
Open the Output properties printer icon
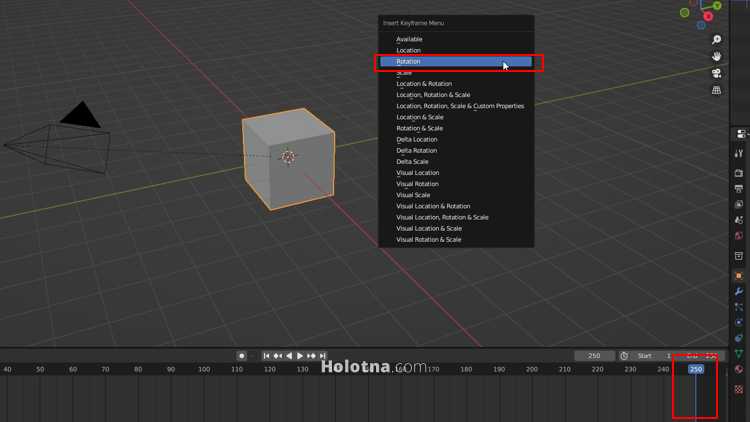coord(739,189)
